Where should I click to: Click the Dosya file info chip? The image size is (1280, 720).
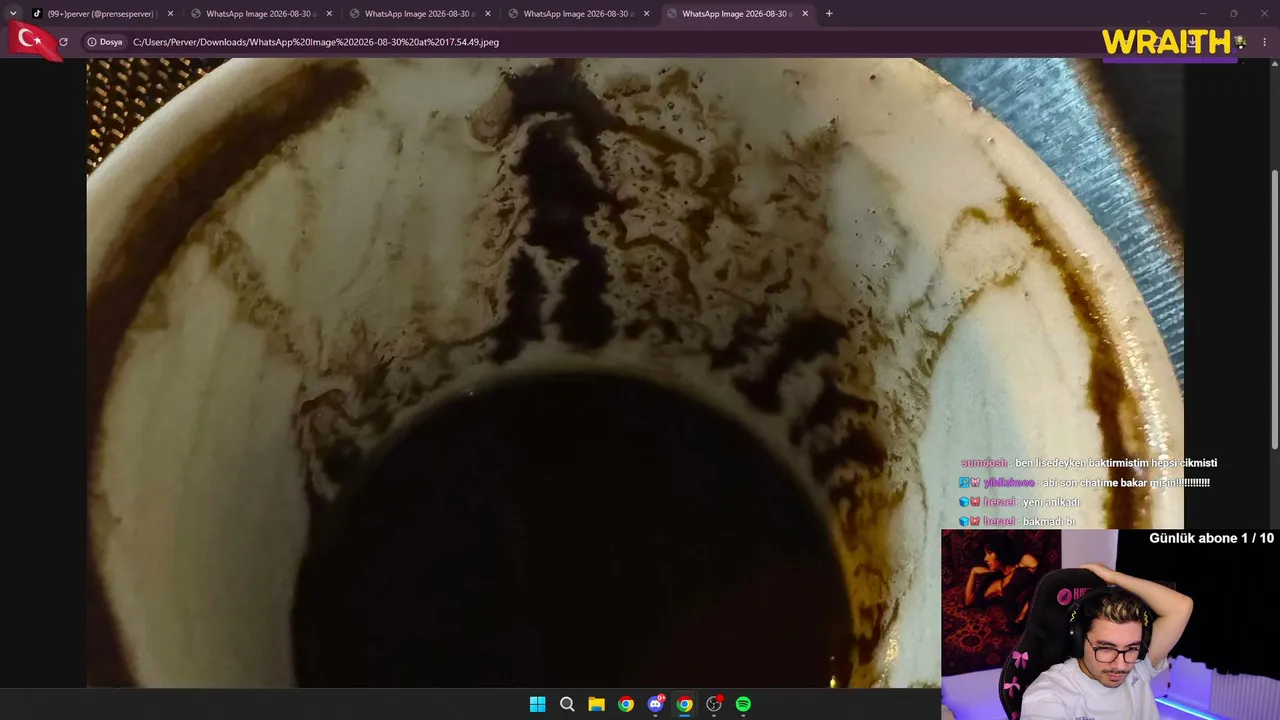(105, 42)
